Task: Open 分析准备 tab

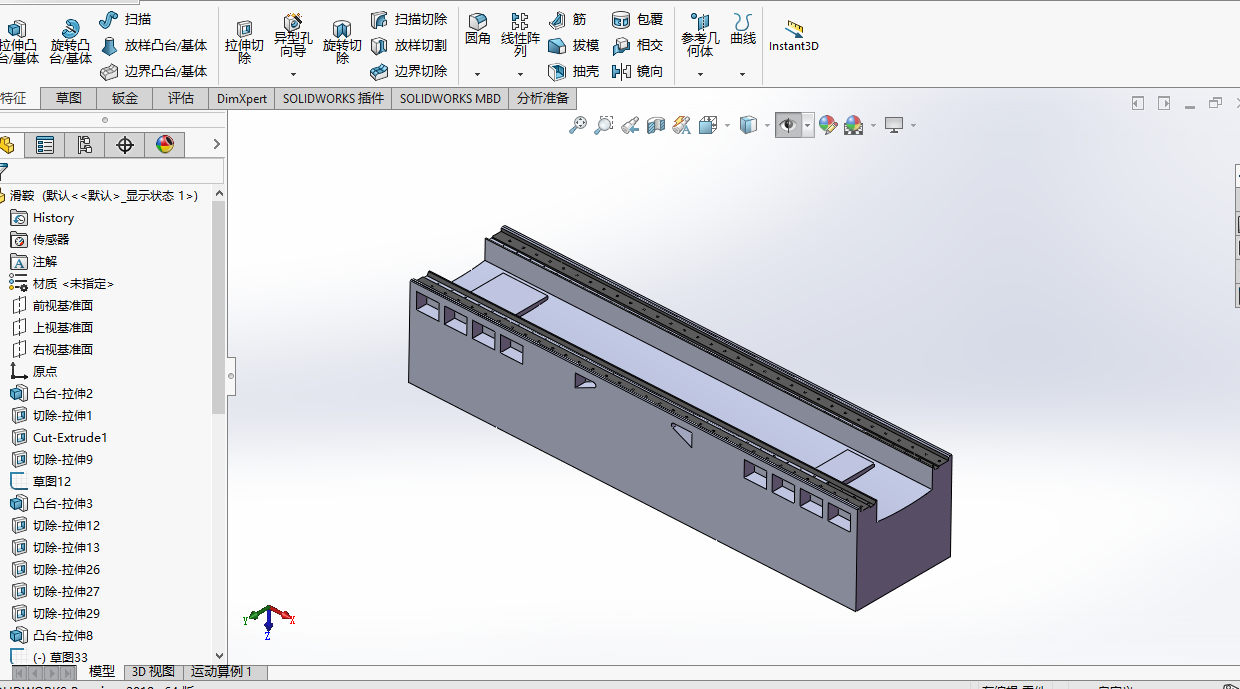Action: click(x=543, y=98)
